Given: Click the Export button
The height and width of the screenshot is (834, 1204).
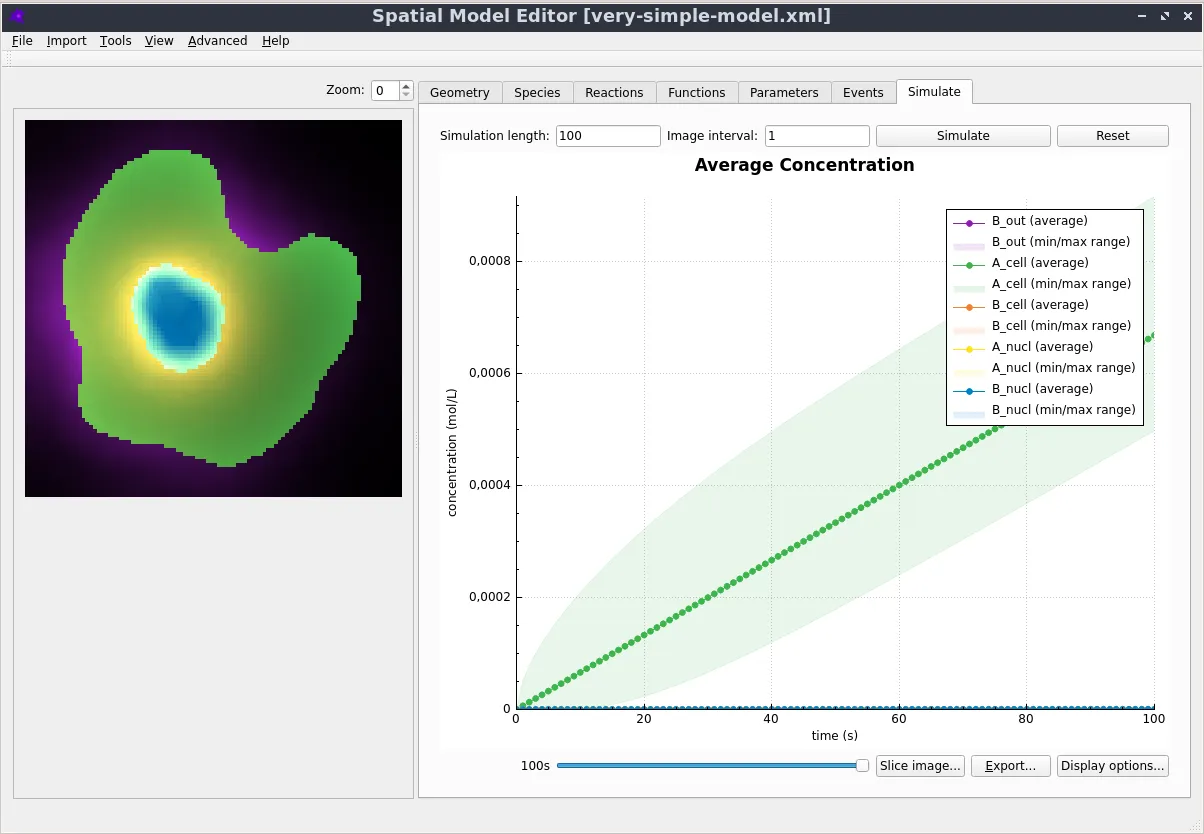Looking at the screenshot, I should click(1011, 766).
